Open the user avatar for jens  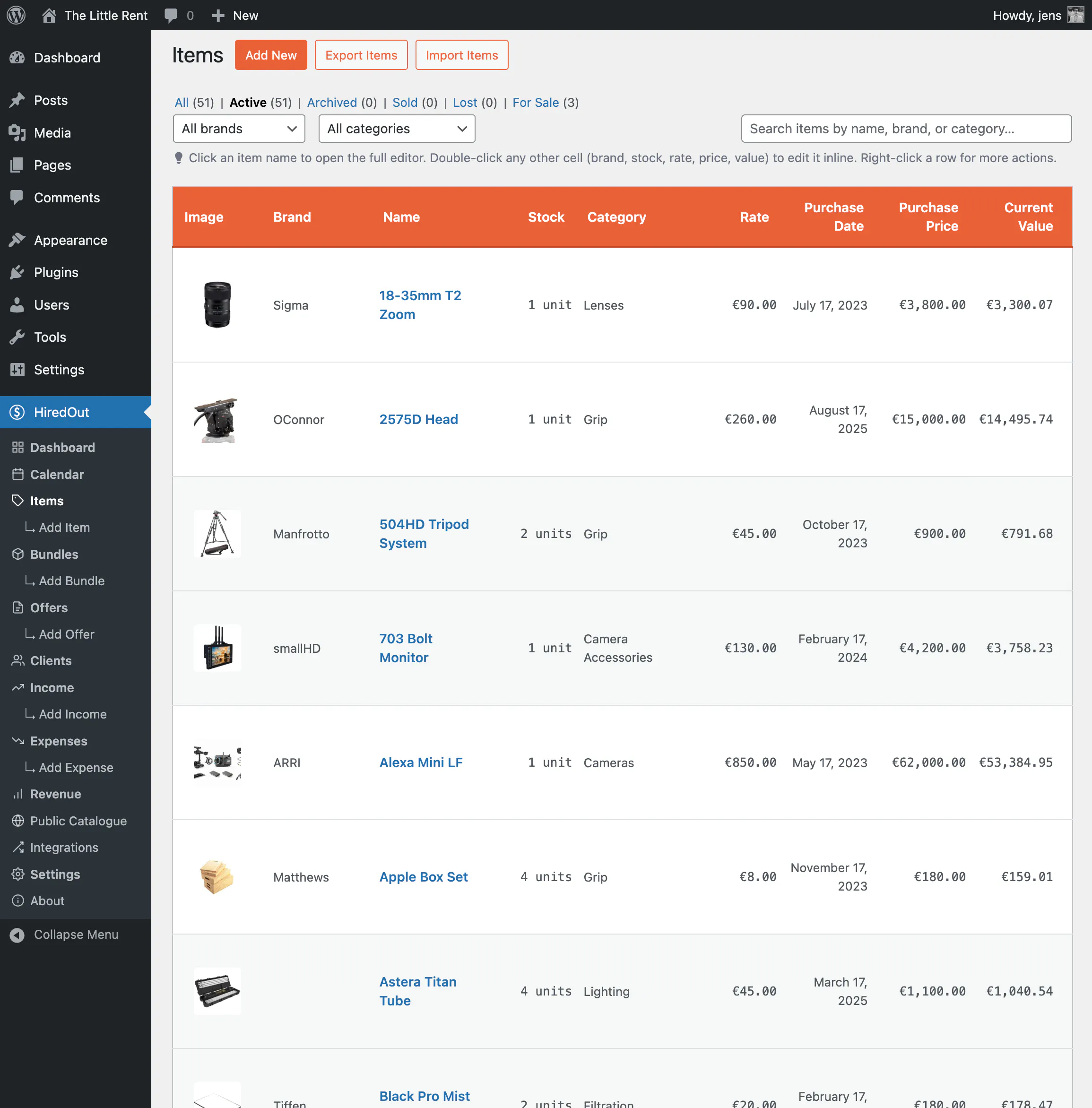tap(1076, 15)
